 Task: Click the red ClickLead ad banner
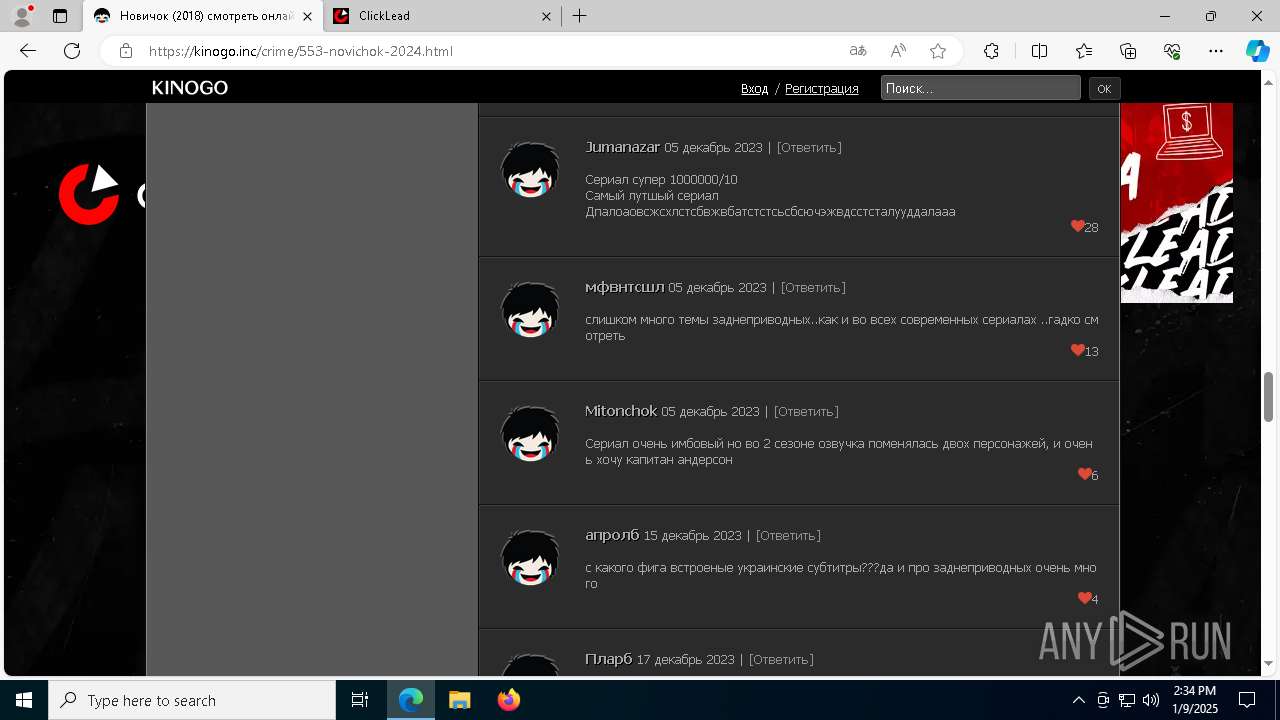click(x=1176, y=203)
